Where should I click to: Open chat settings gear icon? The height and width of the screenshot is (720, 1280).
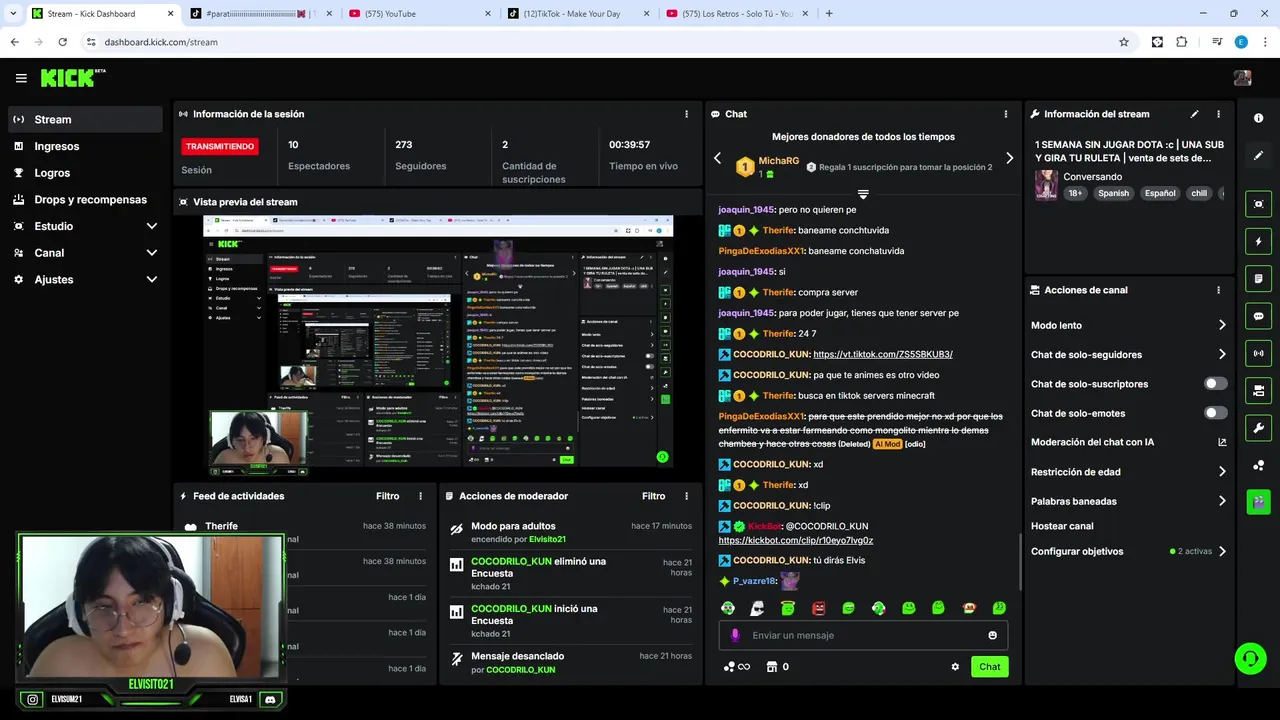point(955,667)
